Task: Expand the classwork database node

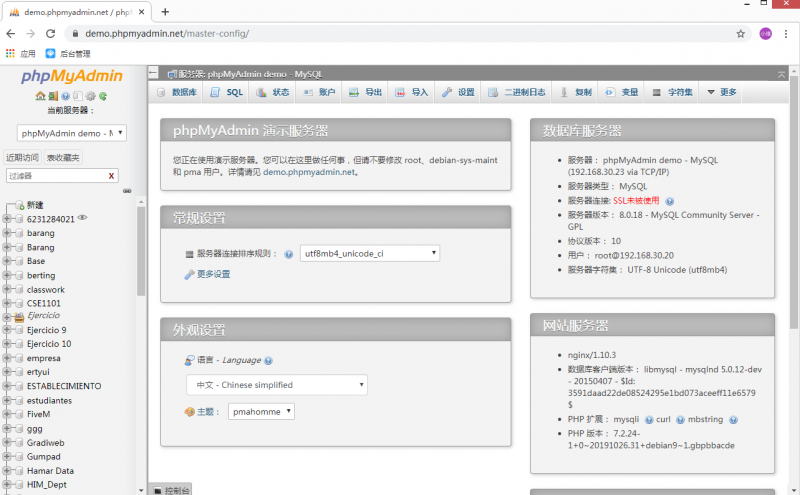Action: 7,289
